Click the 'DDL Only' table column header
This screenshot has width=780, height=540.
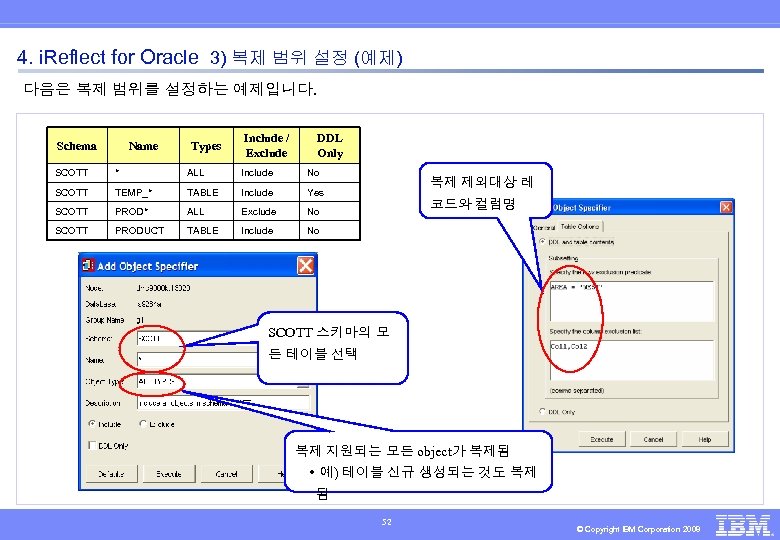pyautogui.click(x=330, y=146)
